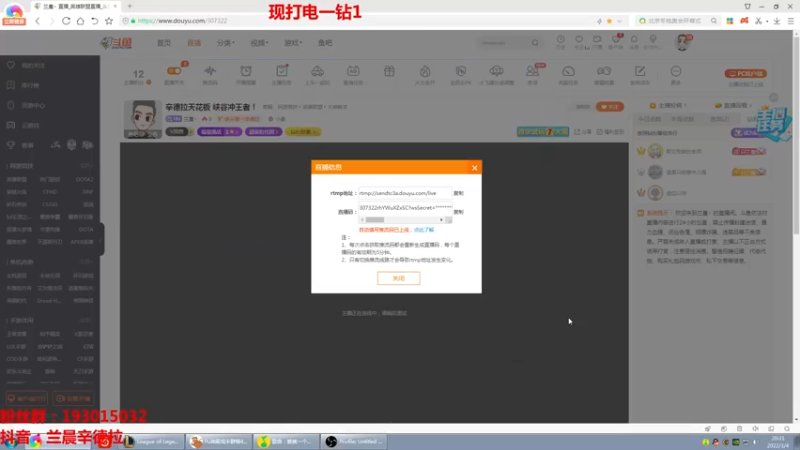Open the car icon streamer tool
Screen dimensions: 800x450
pyautogui.click(x=317, y=73)
